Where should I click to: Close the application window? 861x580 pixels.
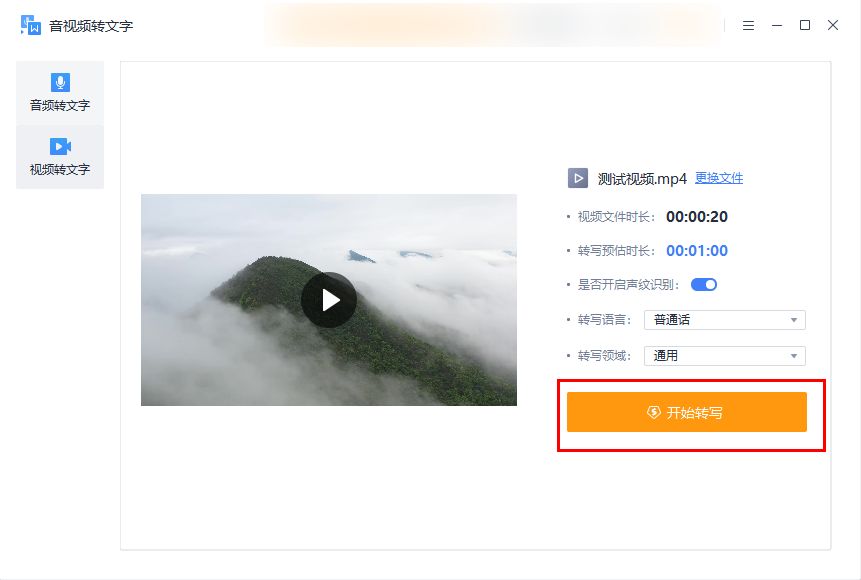(833, 25)
